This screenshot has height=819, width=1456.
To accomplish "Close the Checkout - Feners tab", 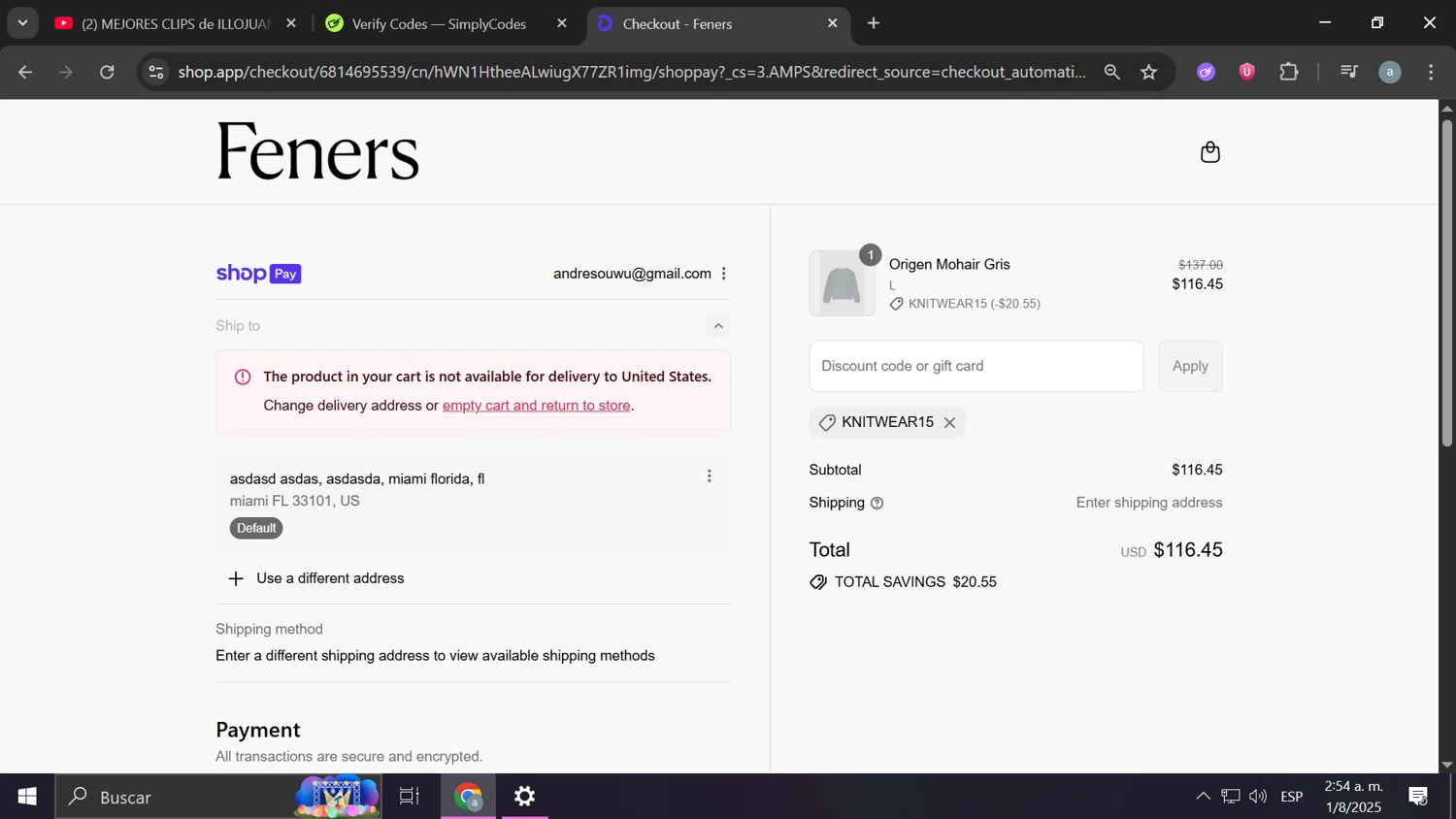I will pos(833,23).
